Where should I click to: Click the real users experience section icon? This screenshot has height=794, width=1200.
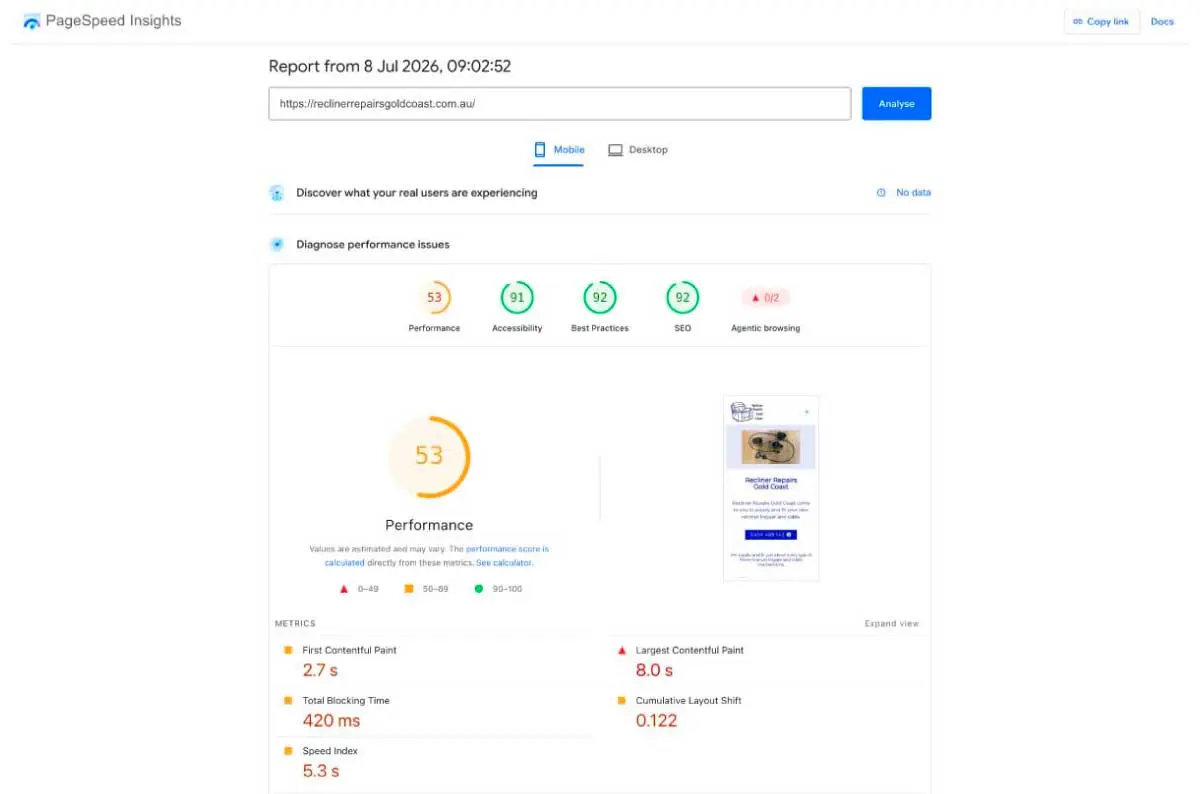click(x=277, y=193)
